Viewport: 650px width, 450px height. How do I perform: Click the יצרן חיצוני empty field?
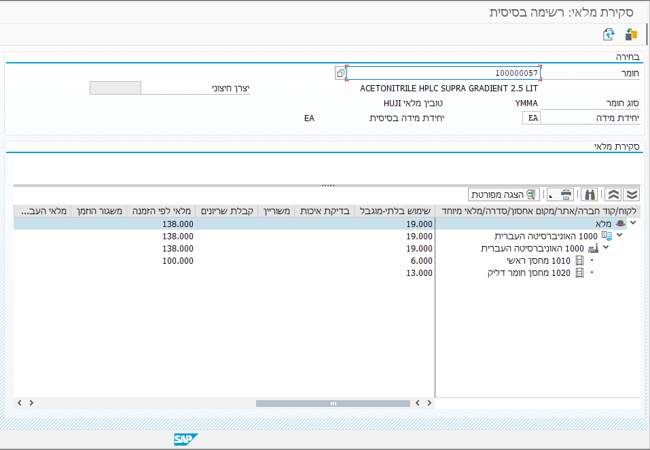click(115, 88)
